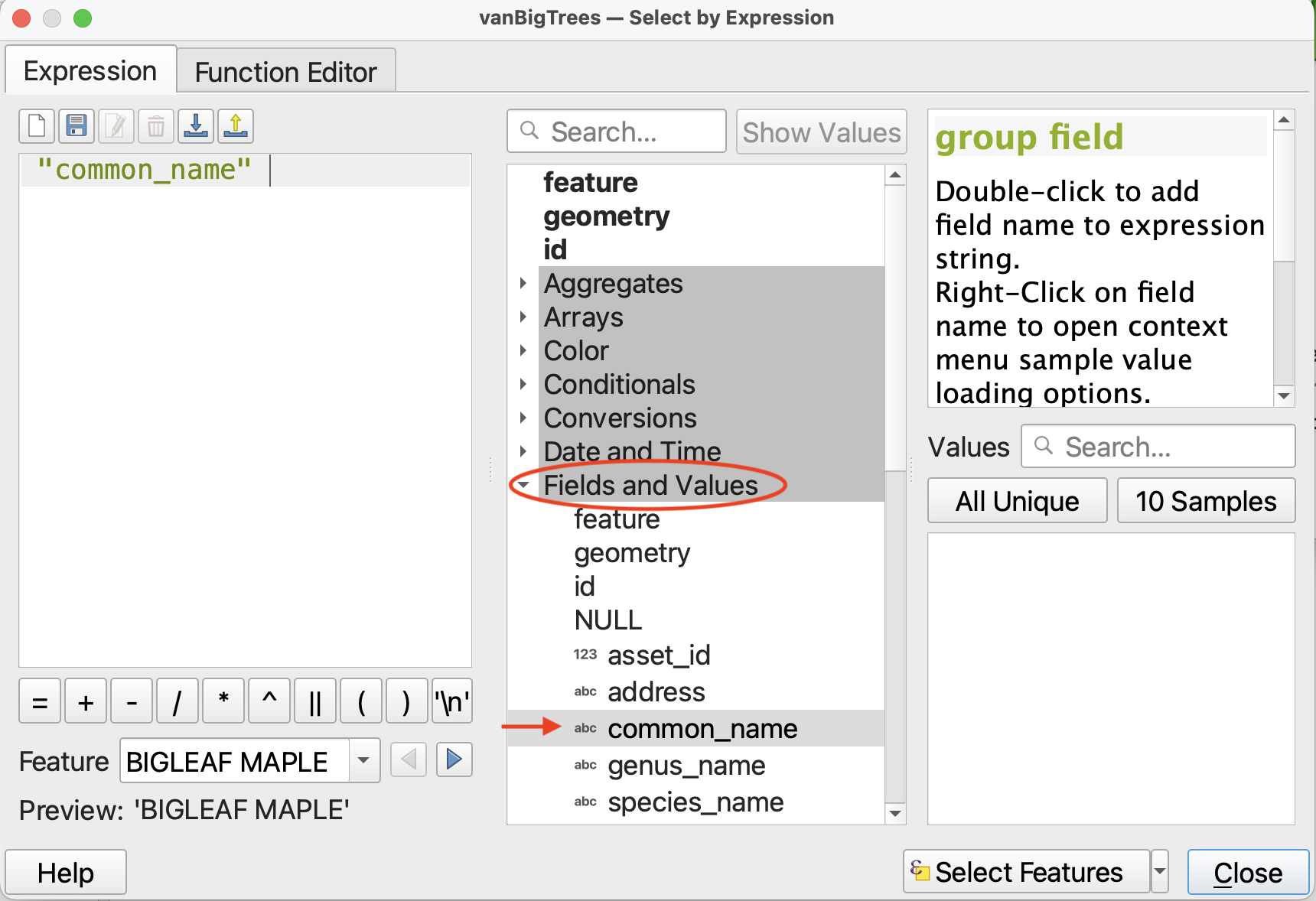
Task: Click the save expression floppy disk icon
Action: [x=77, y=126]
